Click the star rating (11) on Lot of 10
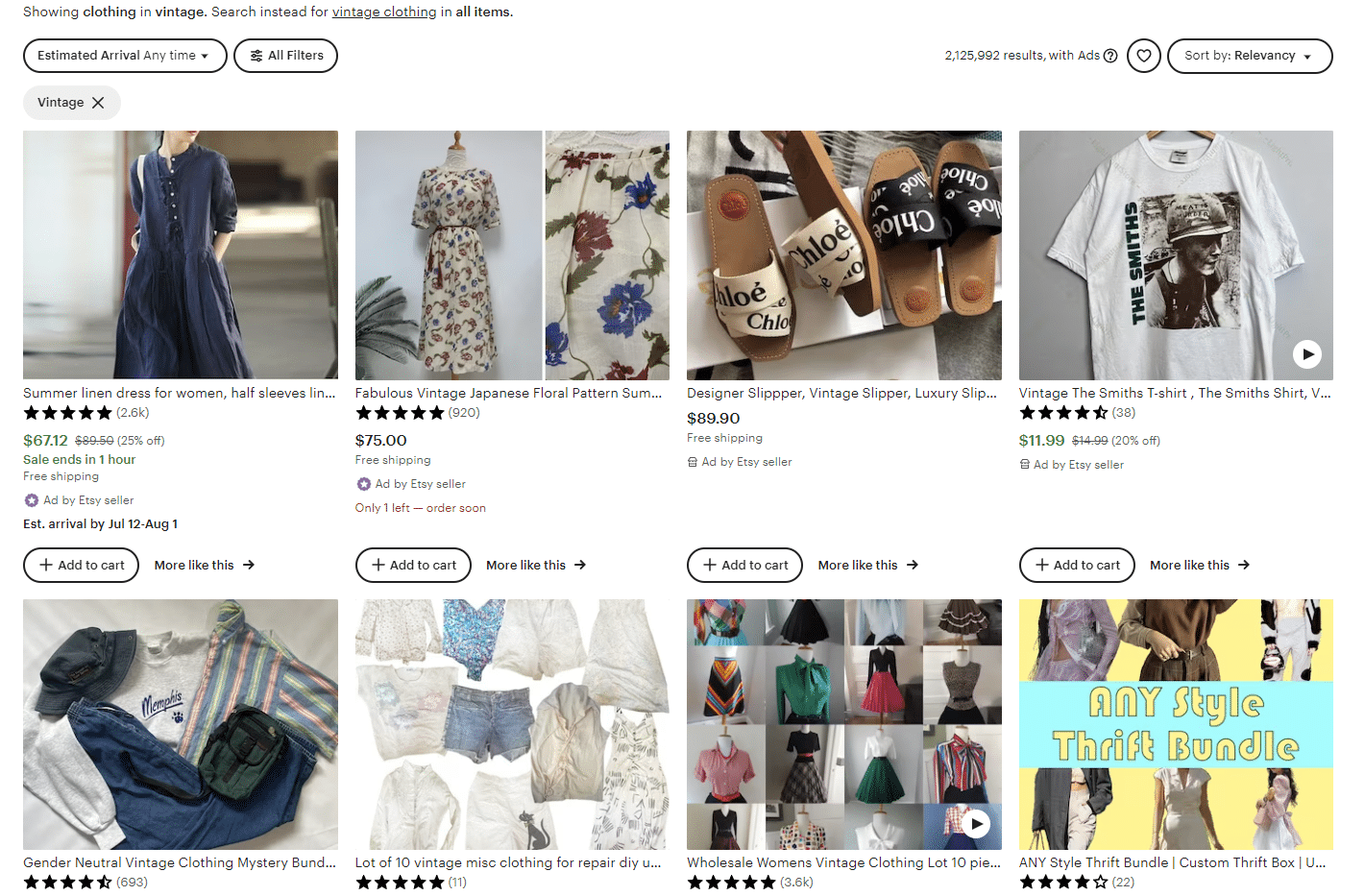Viewport: 1365px width, 896px height. [x=411, y=882]
